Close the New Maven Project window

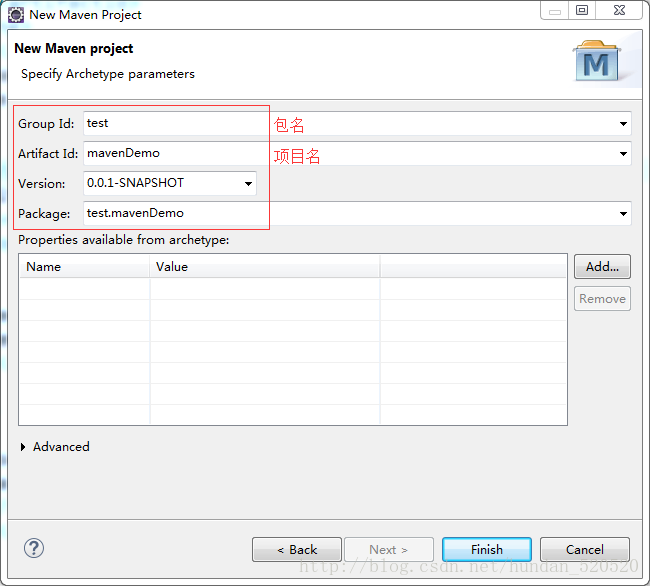[x=619, y=10]
